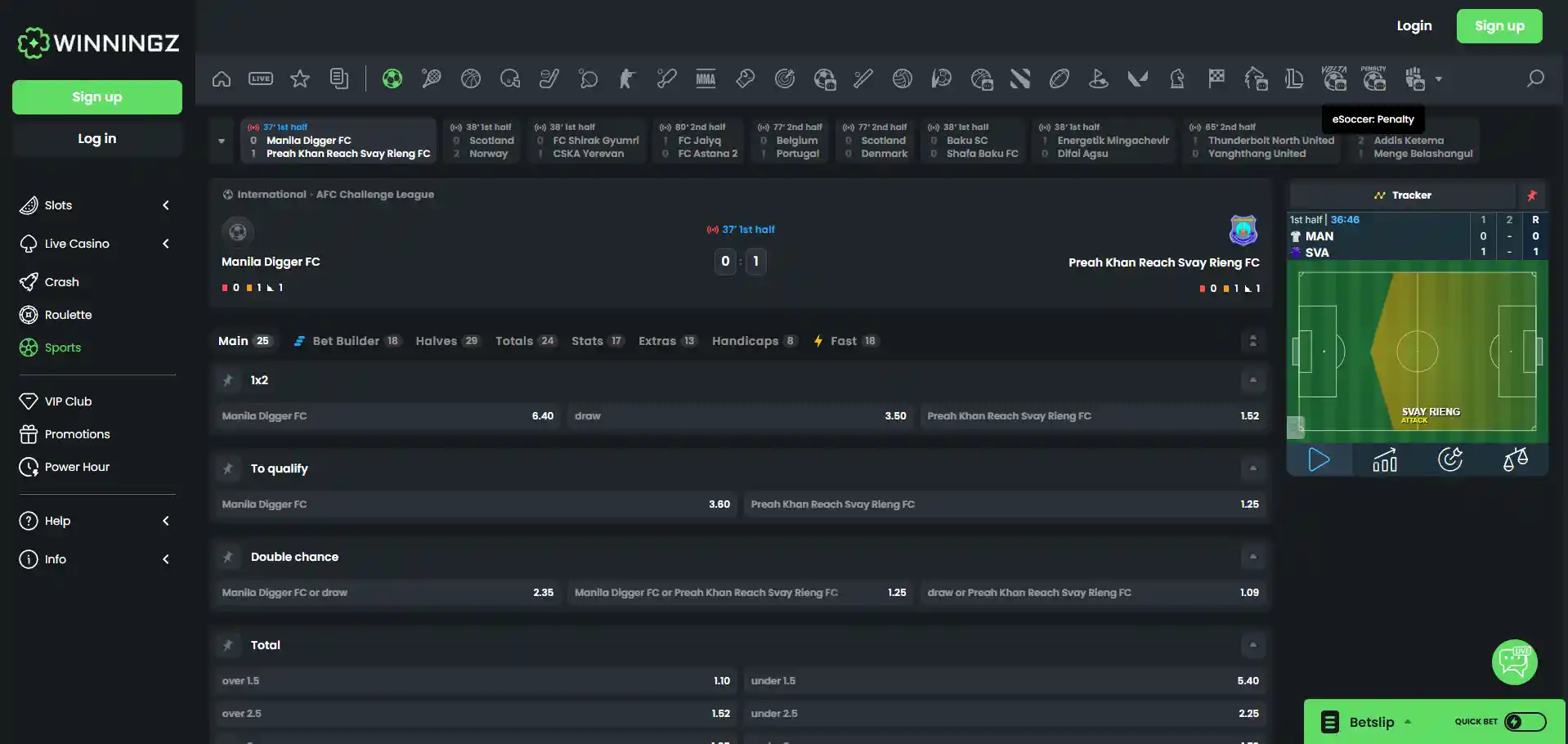Viewport: 1568px width, 744px height.
Task: Open the Belgium vs Portugal live match
Action: 790,141
